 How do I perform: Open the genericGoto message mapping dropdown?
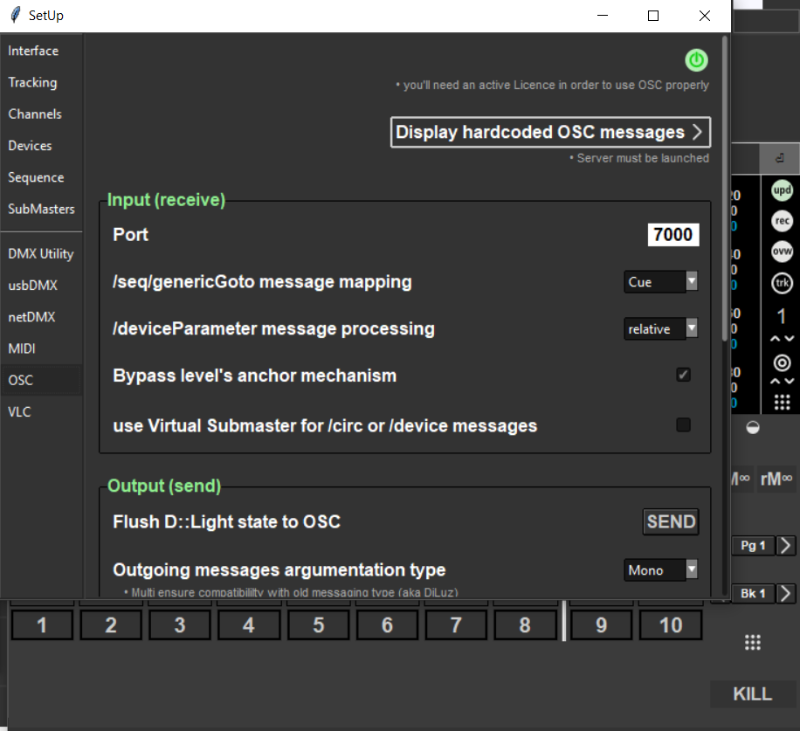tap(660, 282)
